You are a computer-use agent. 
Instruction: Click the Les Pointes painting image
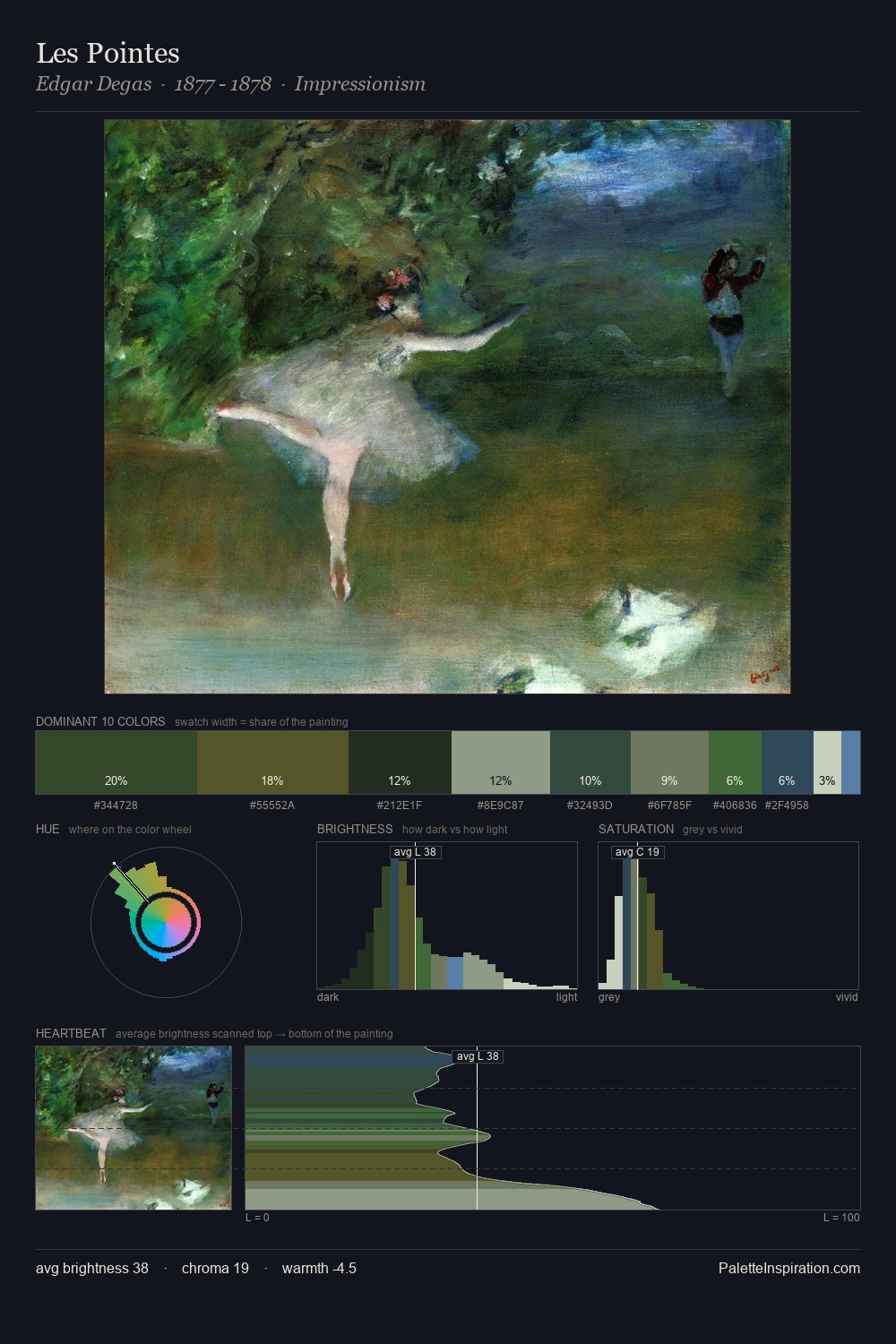[447, 407]
